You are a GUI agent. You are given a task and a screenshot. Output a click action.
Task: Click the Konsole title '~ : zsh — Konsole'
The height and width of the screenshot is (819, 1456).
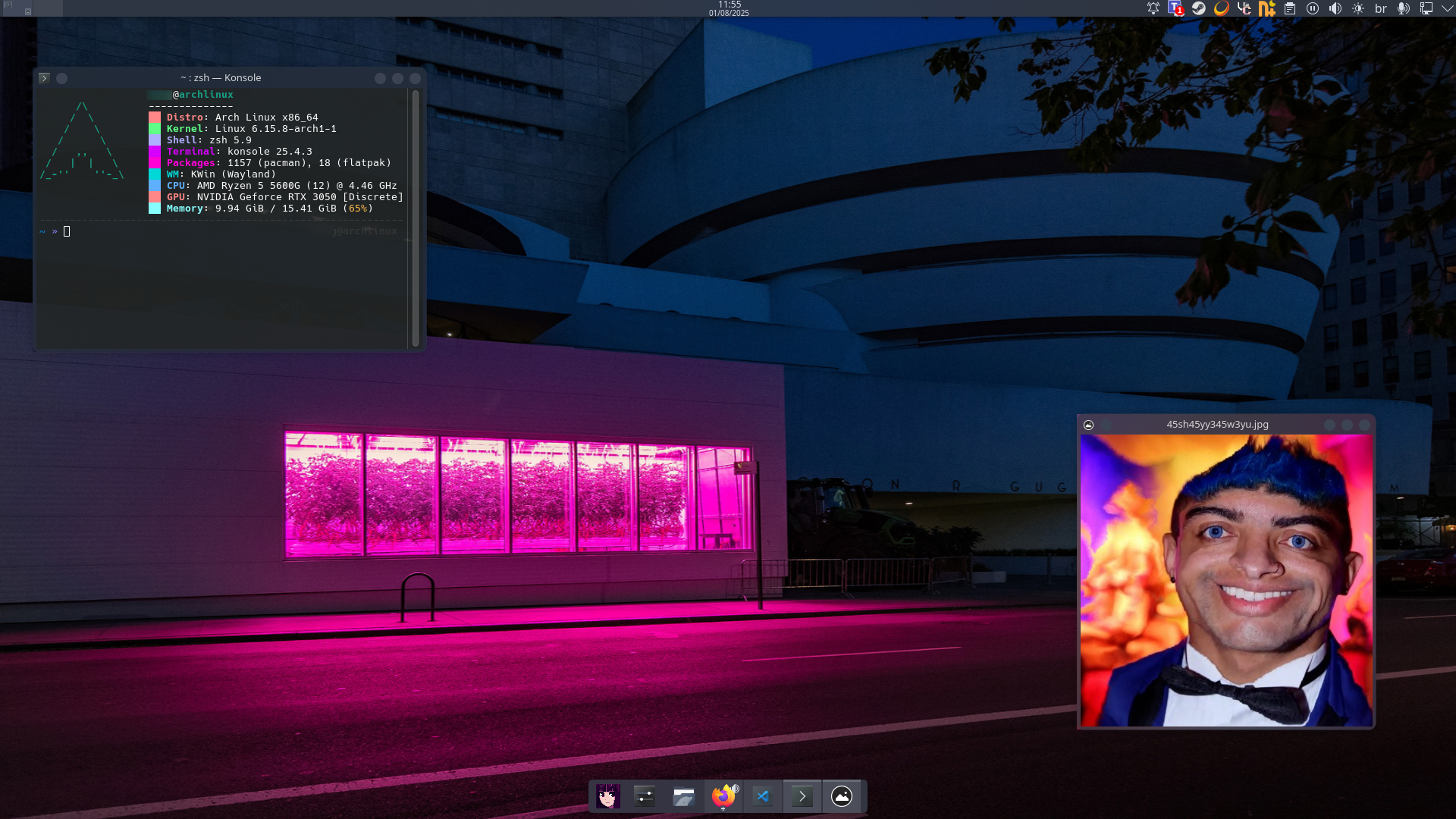coord(221,78)
